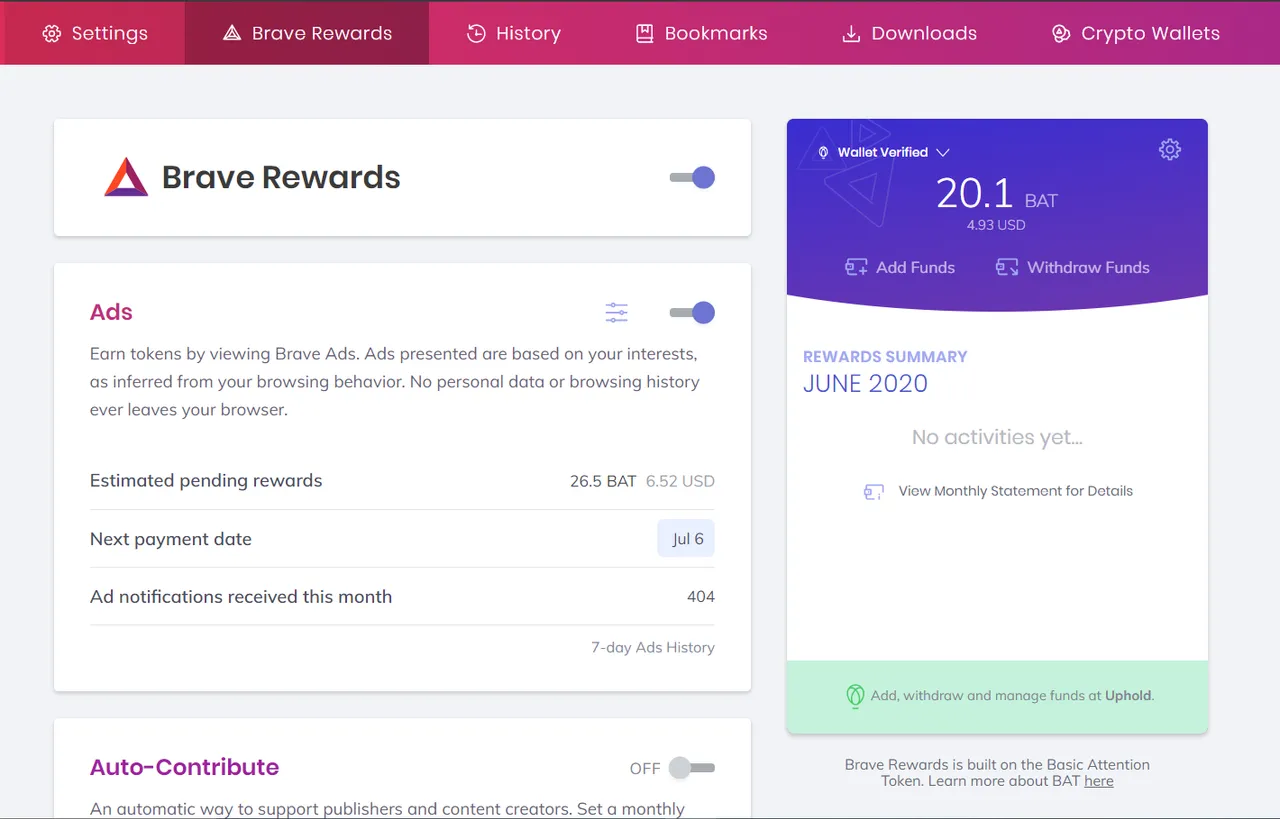Click the 404 ad notifications count
Screen dimensions: 1280x819
point(701,597)
